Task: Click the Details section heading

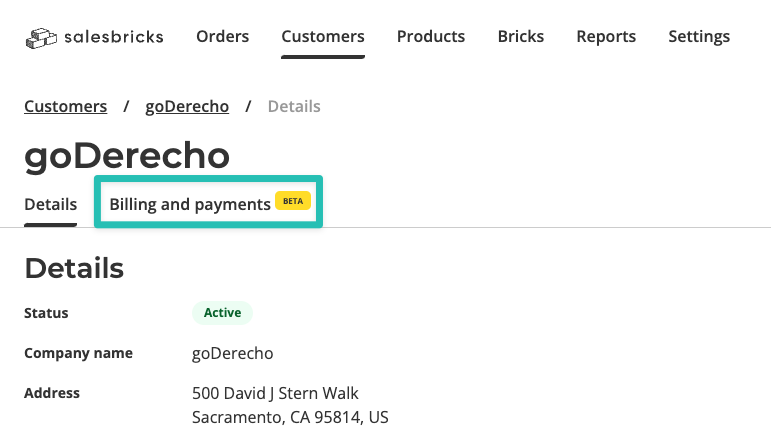Action: click(x=74, y=268)
